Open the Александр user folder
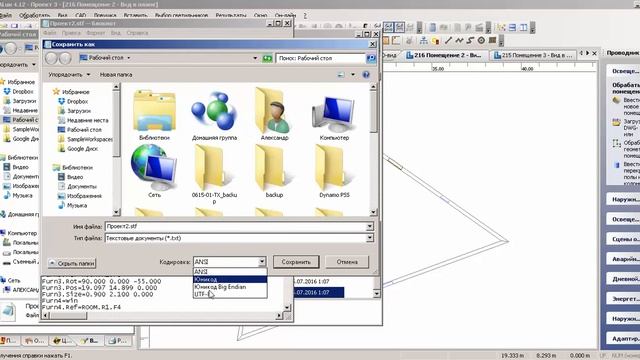Image resolution: width=640 pixels, height=360 pixels. tap(274, 115)
